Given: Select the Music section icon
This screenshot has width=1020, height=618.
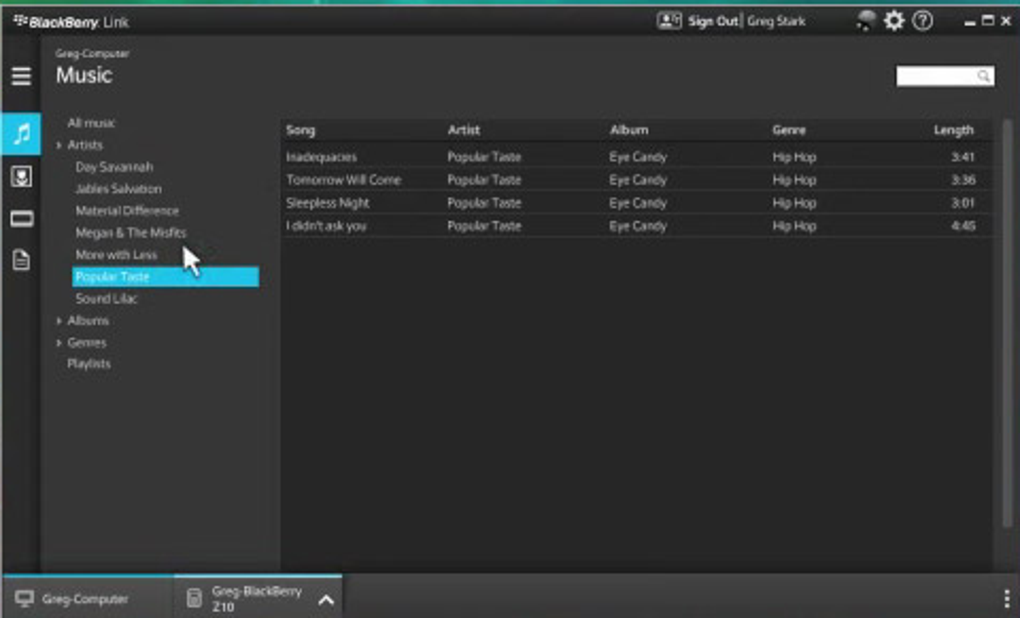Looking at the screenshot, I should point(21,134).
